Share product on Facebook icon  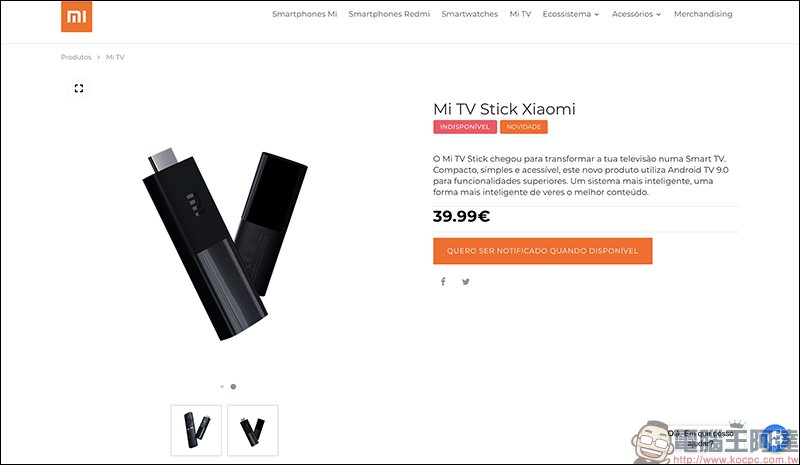click(x=443, y=281)
